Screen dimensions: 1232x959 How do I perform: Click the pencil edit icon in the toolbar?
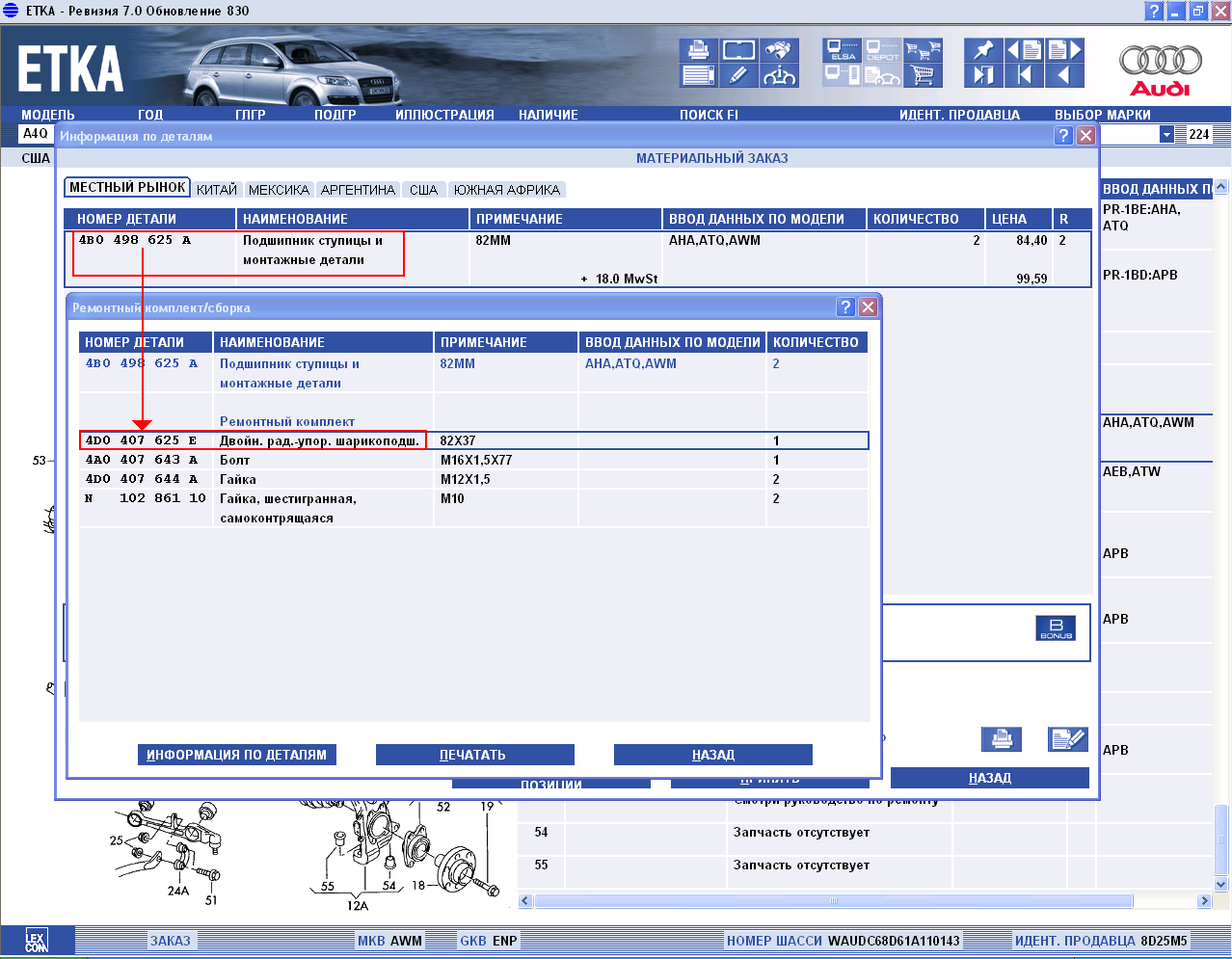coord(738,75)
